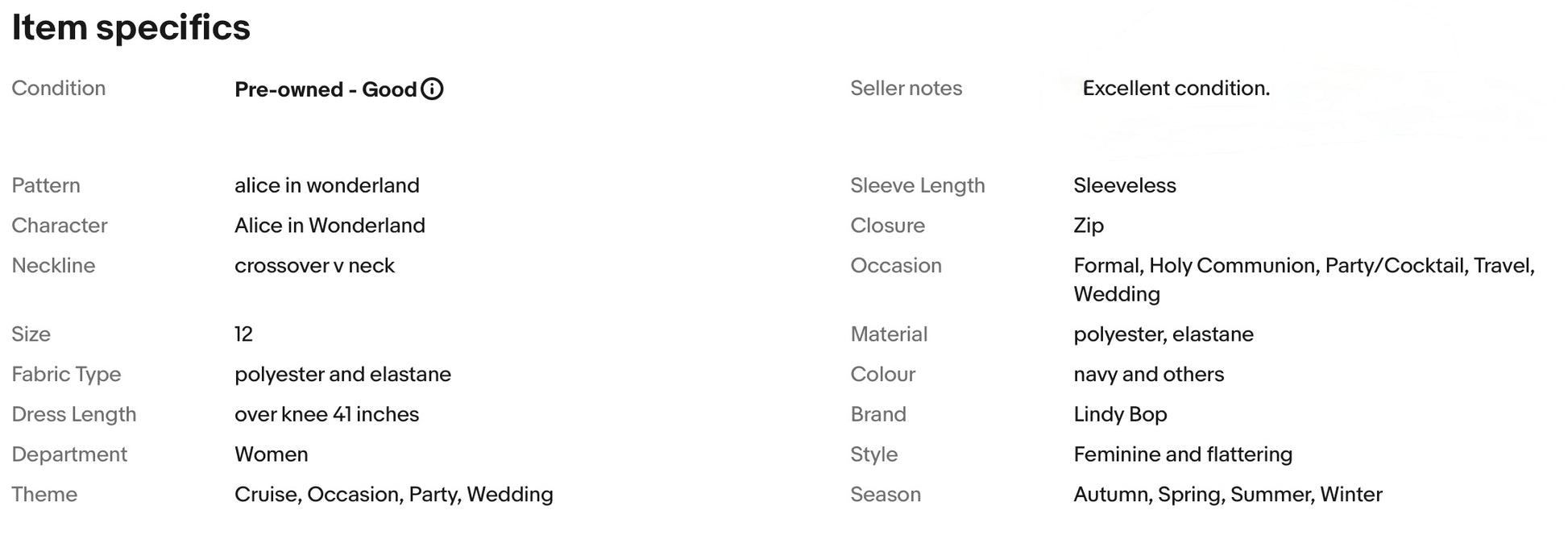1568x535 pixels.
Task: Click the crossover v neck value
Action: coord(314,266)
